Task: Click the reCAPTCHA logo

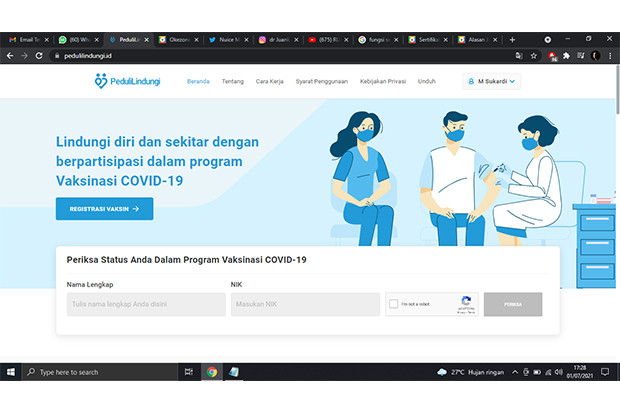Action: (x=466, y=300)
